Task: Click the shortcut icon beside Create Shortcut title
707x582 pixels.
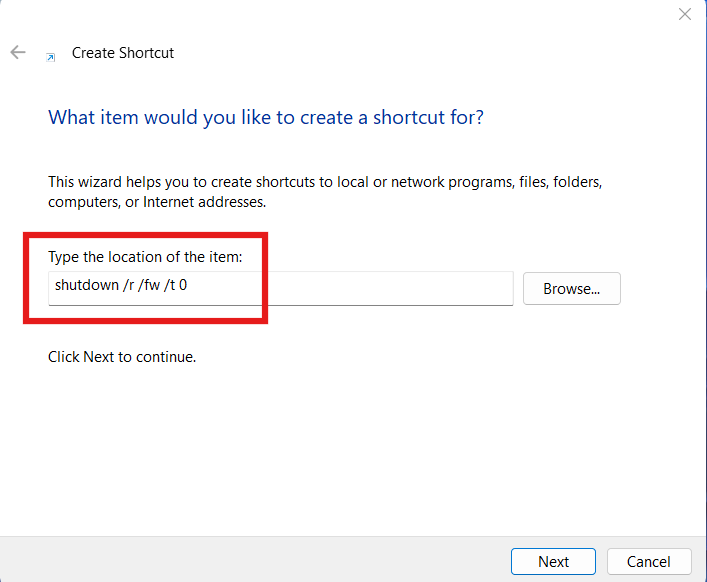Action: [x=51, y=57]
